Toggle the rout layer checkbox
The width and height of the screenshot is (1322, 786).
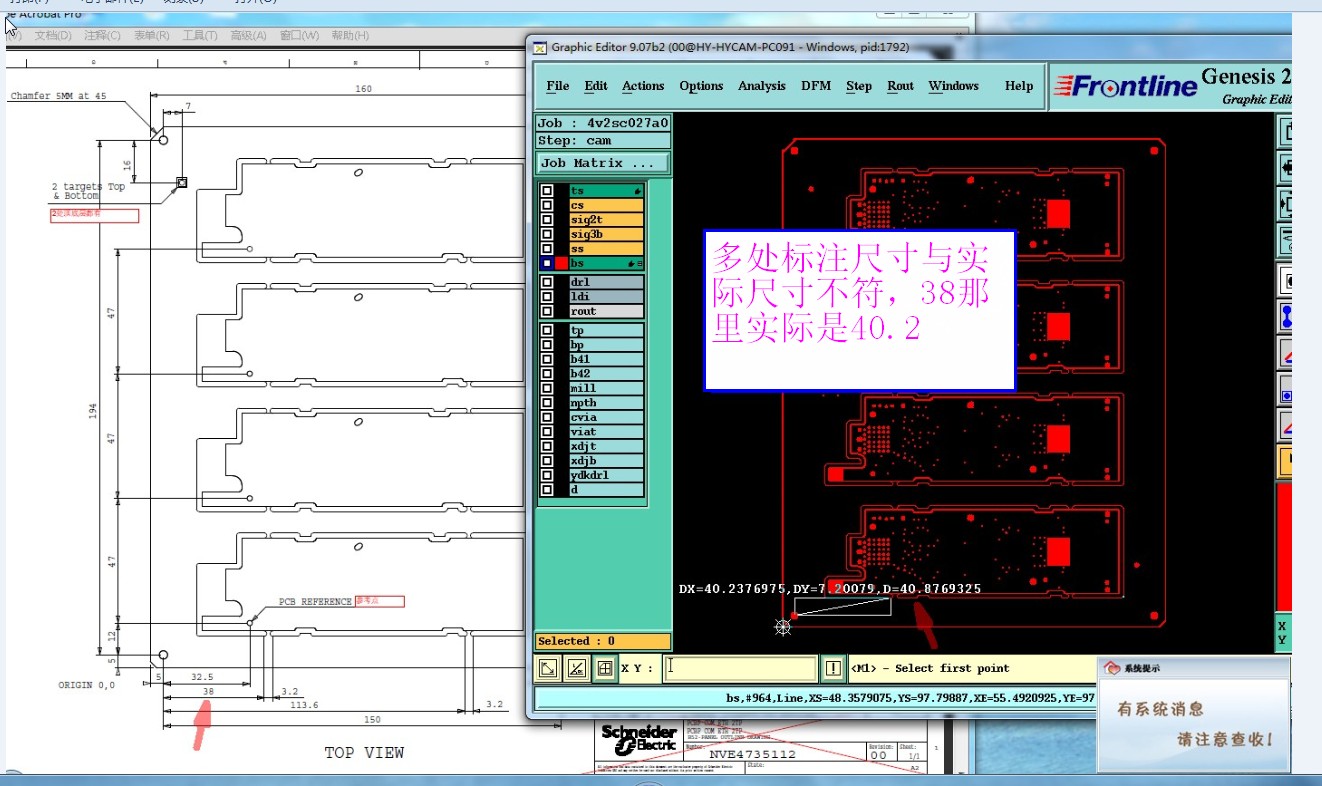coord(547,312)
